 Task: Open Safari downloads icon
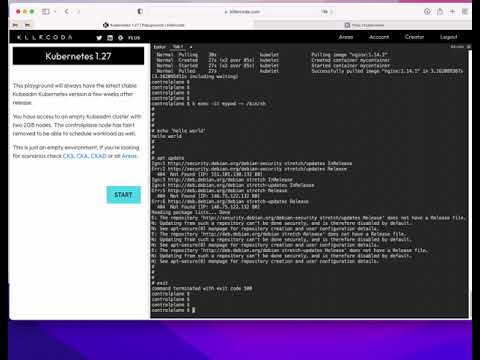point(427,12)
